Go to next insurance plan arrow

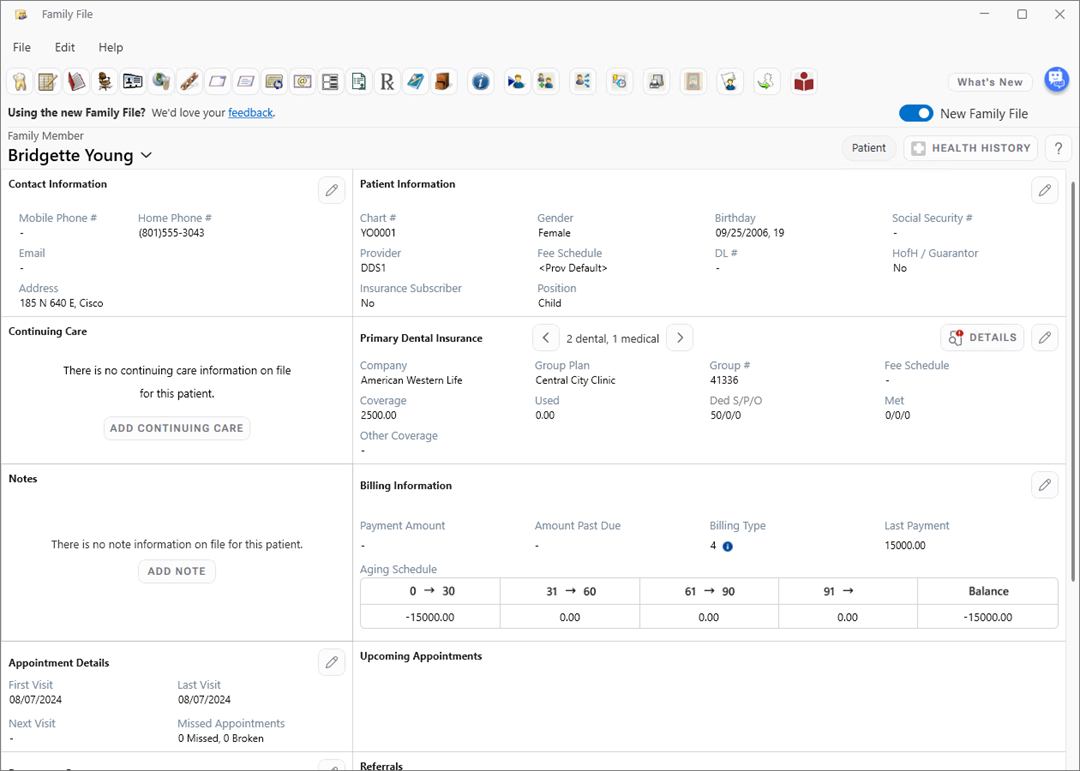[x=680, y=338]
